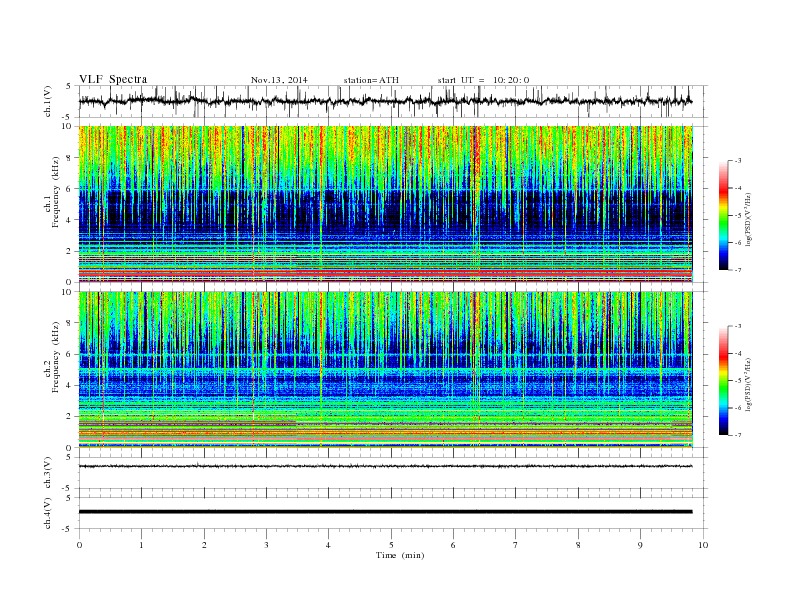Select the date text "Nov.13, 2014"
The width and height of the screenshot is (792, 612).
pos(279,80)
